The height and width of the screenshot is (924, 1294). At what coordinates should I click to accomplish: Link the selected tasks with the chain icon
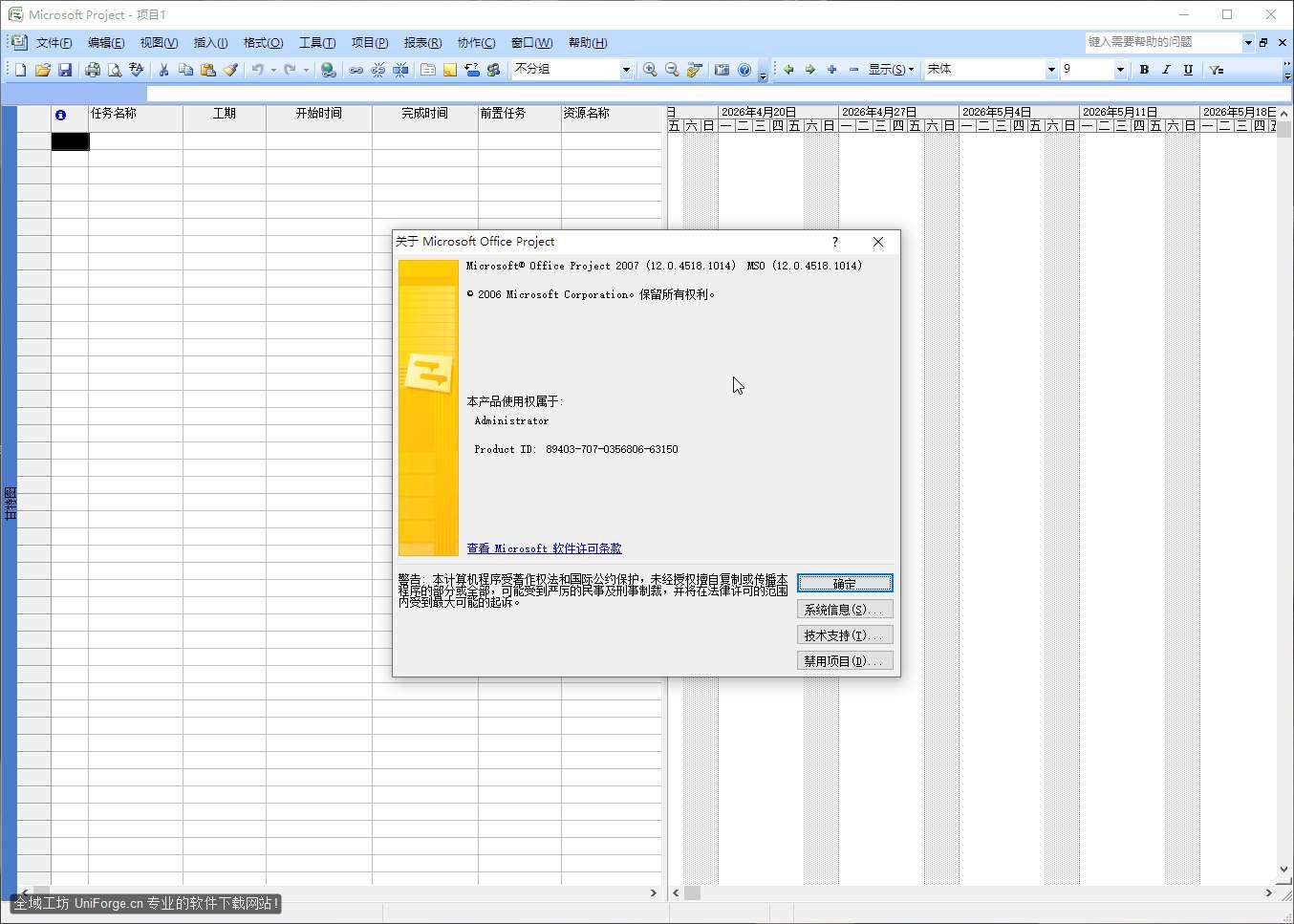click(x=356, y=70)
